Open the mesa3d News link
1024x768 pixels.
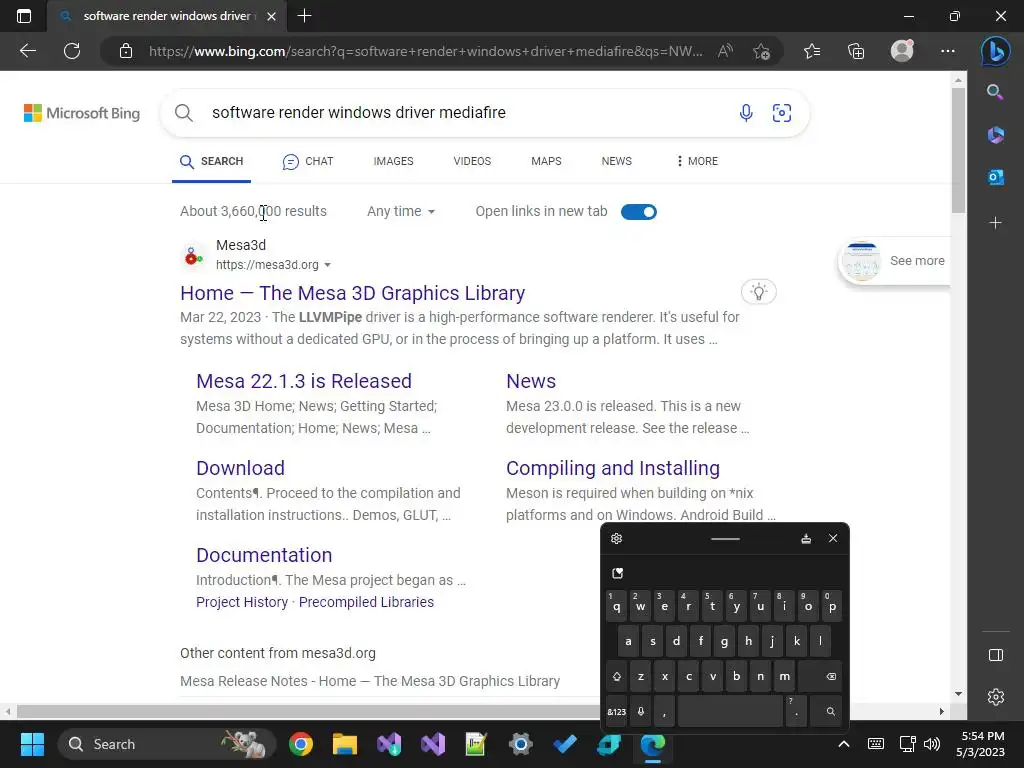click(531, 381)
